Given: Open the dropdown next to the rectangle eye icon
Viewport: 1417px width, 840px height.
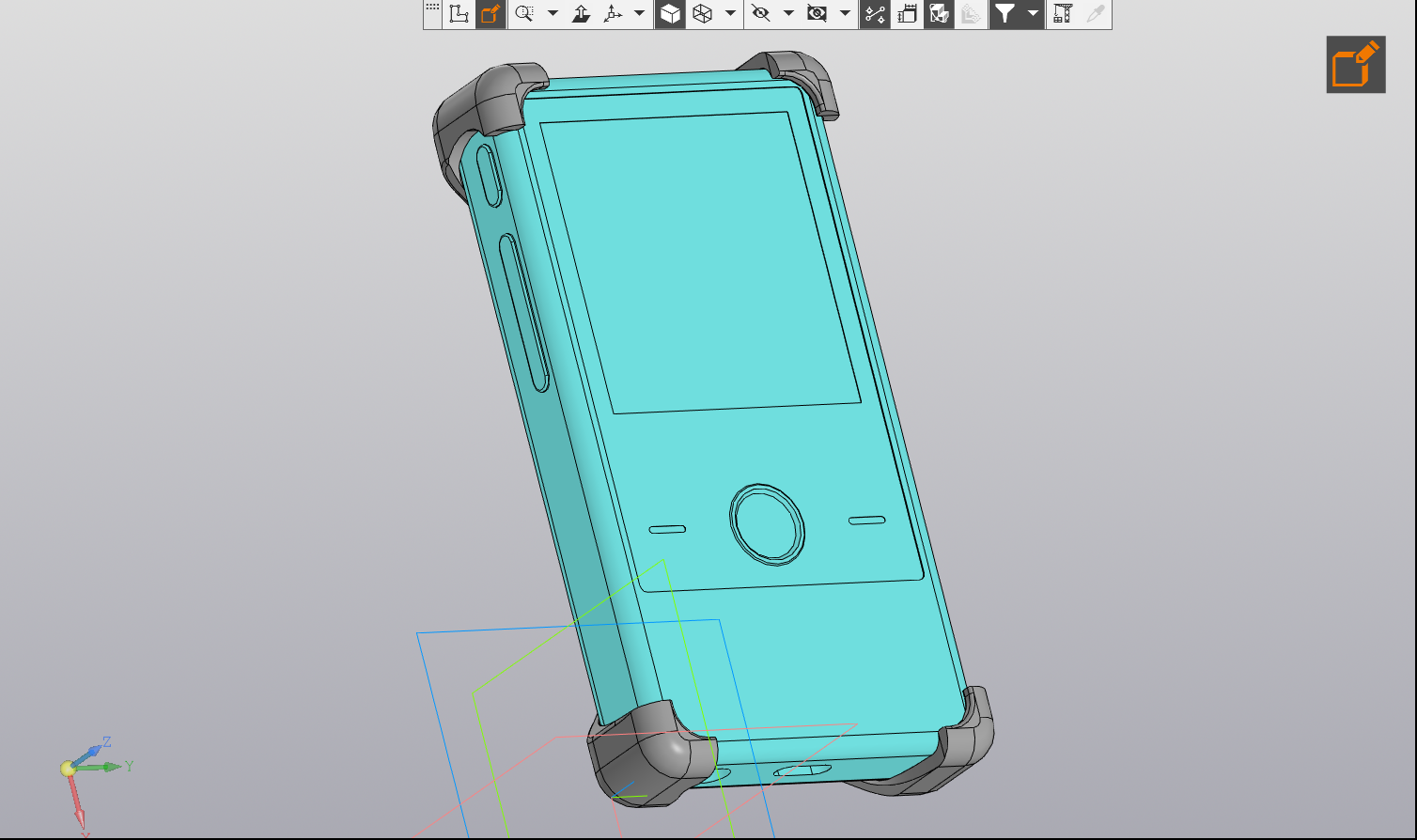Looking at the screenshot, I should tap(845, 14).
